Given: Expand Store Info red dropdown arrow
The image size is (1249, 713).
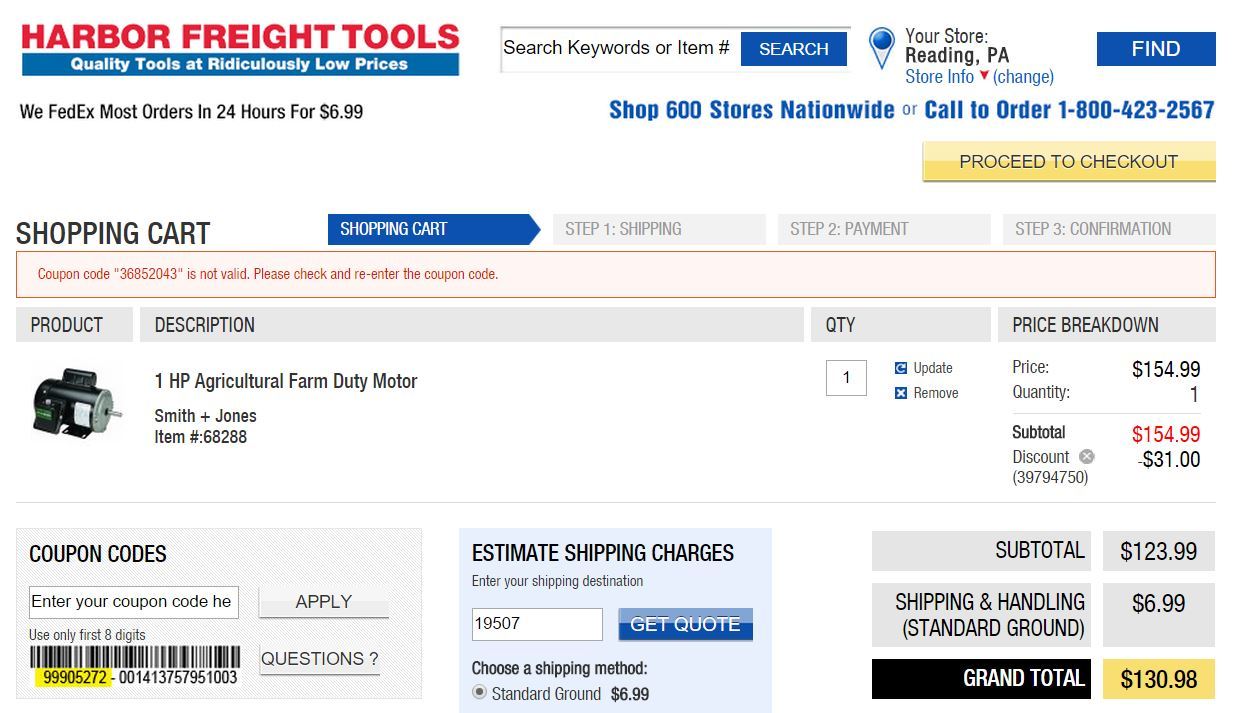Looking at the screenshot, I should [984, 76].
